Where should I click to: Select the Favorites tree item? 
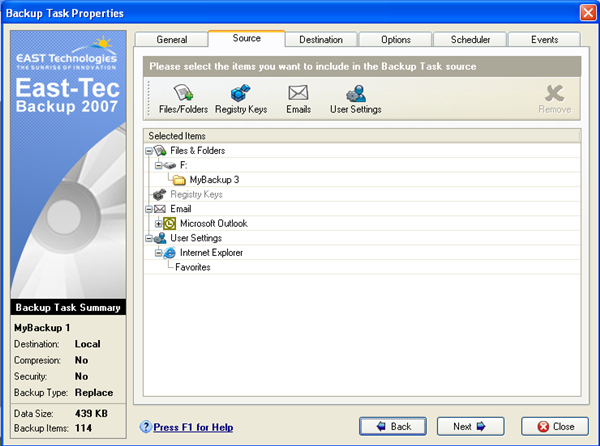[x=193, y=267]
